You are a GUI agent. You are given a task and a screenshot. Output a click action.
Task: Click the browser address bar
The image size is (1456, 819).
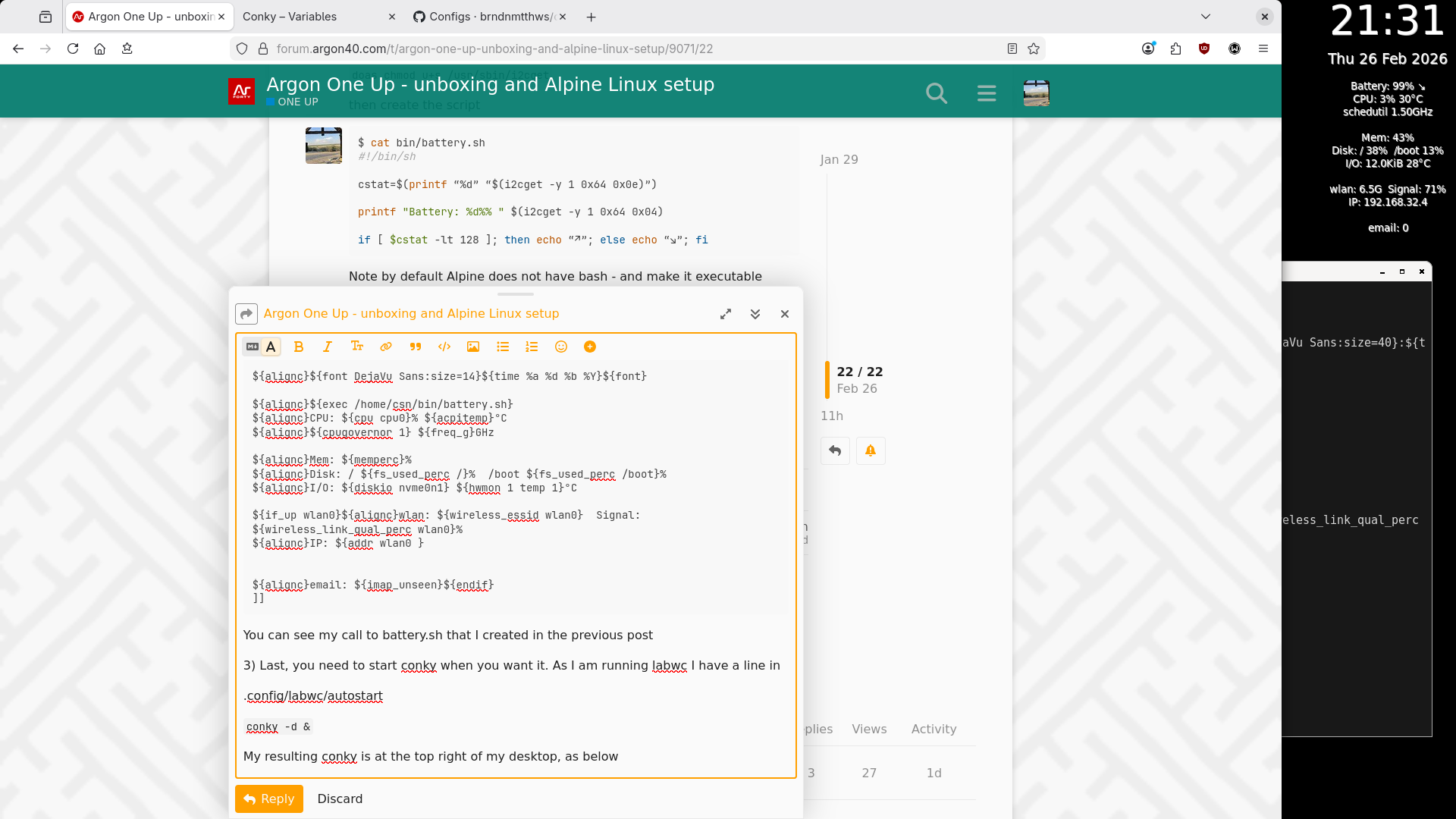pyautogui.click(x=493, y=49)
